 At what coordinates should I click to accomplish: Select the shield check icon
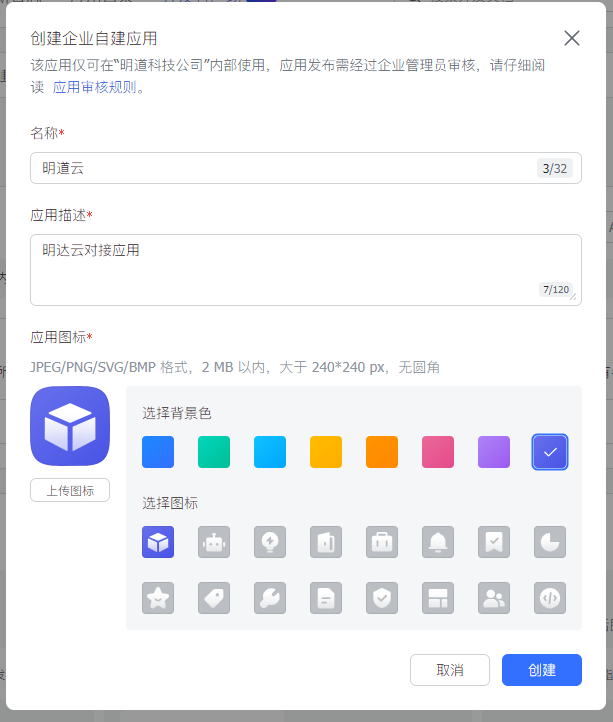coord(382,598)
